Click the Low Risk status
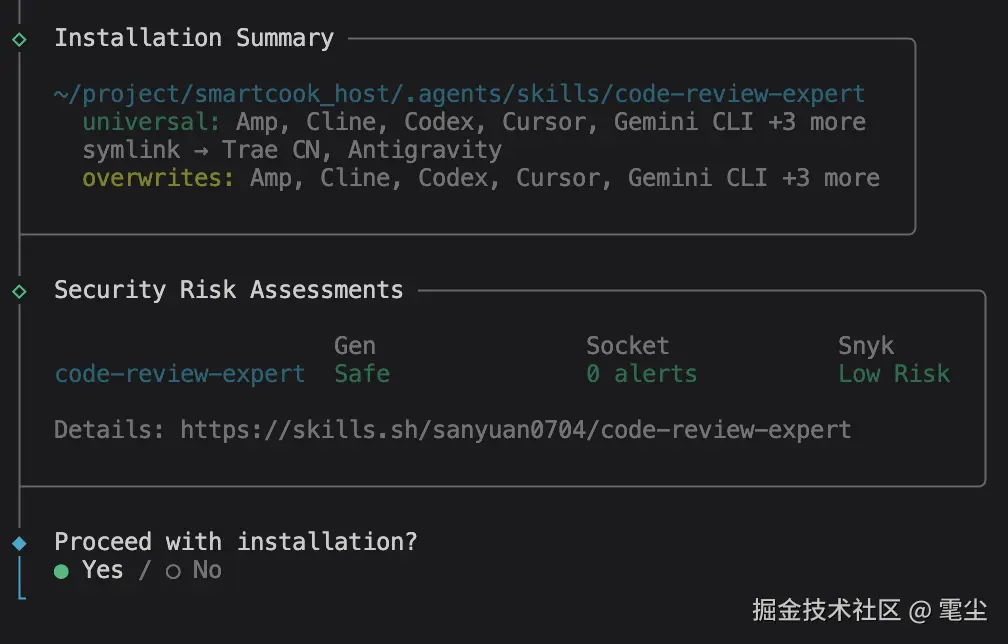This screenshot has width=1008, height=644. point(893,374)
